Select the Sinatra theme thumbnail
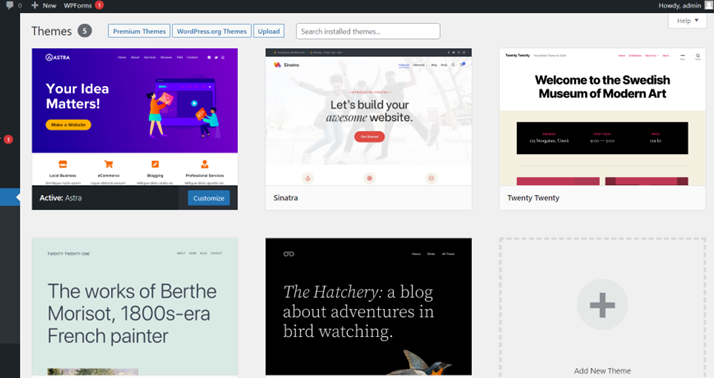The width and height of the screenshot is (714, 378). 368,117
